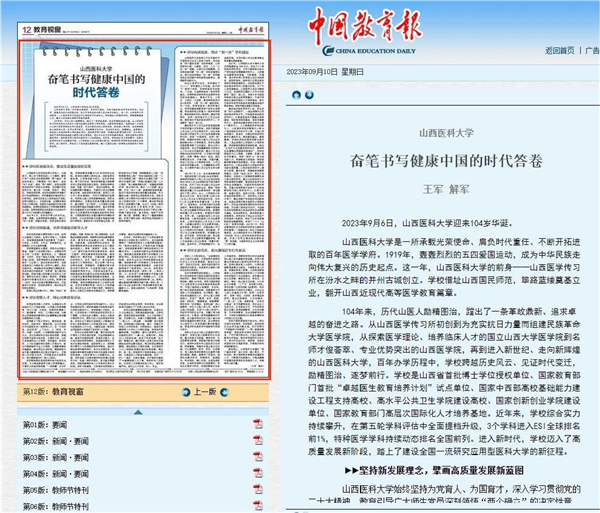Open the 广告 link in header
The height and width of the screenshot is (513, 600).
coord(592,49)
